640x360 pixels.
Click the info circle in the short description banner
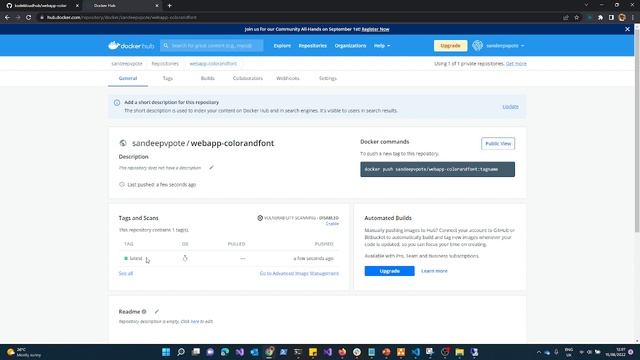117,102
